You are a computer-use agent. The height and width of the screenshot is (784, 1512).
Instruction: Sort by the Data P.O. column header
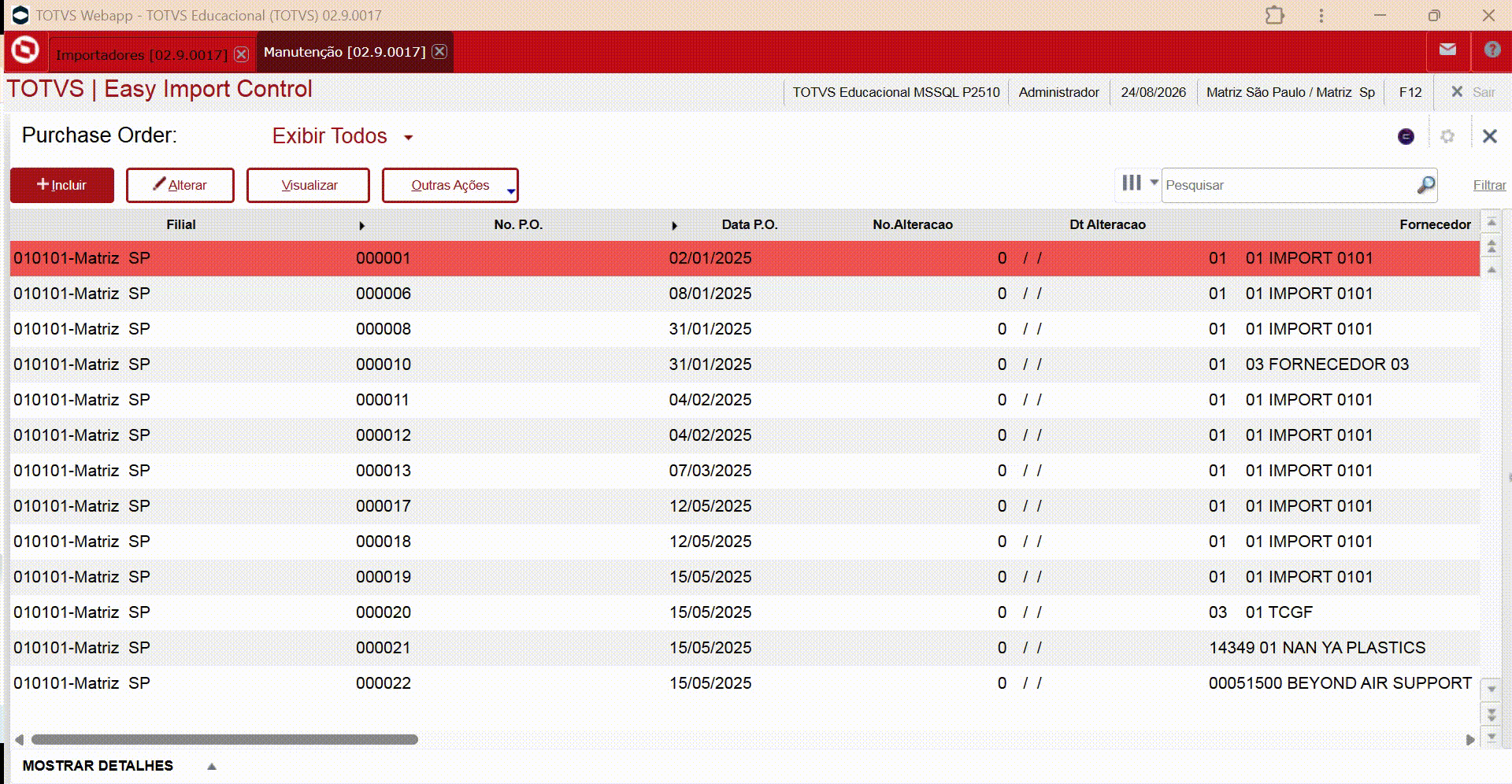tap(749, 224)
